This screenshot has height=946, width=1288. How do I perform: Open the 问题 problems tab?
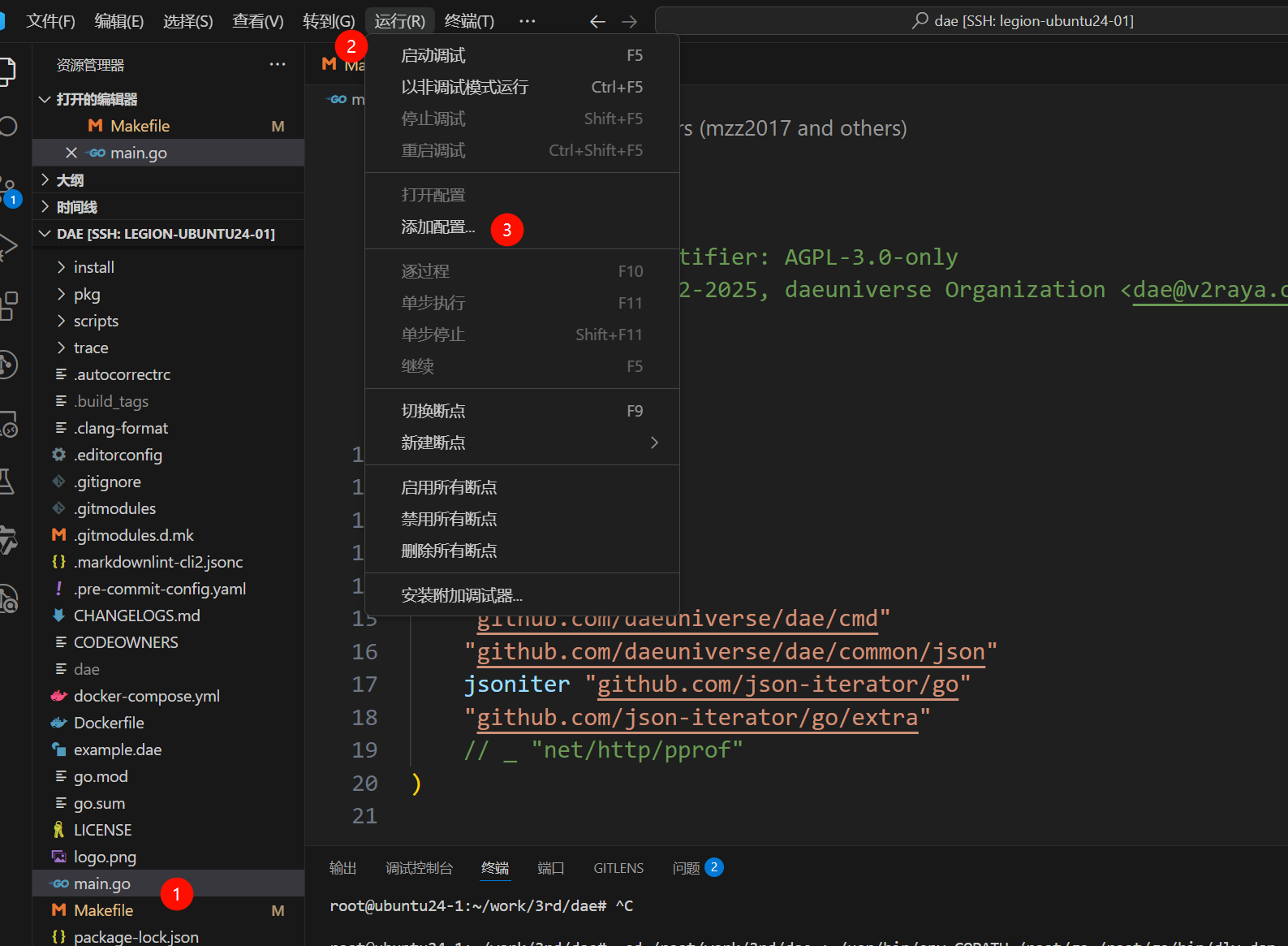tap(687, 868)
